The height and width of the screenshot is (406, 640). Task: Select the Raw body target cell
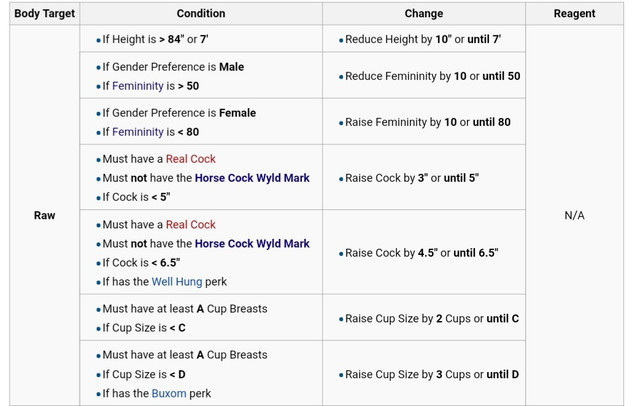pos(44,215)
